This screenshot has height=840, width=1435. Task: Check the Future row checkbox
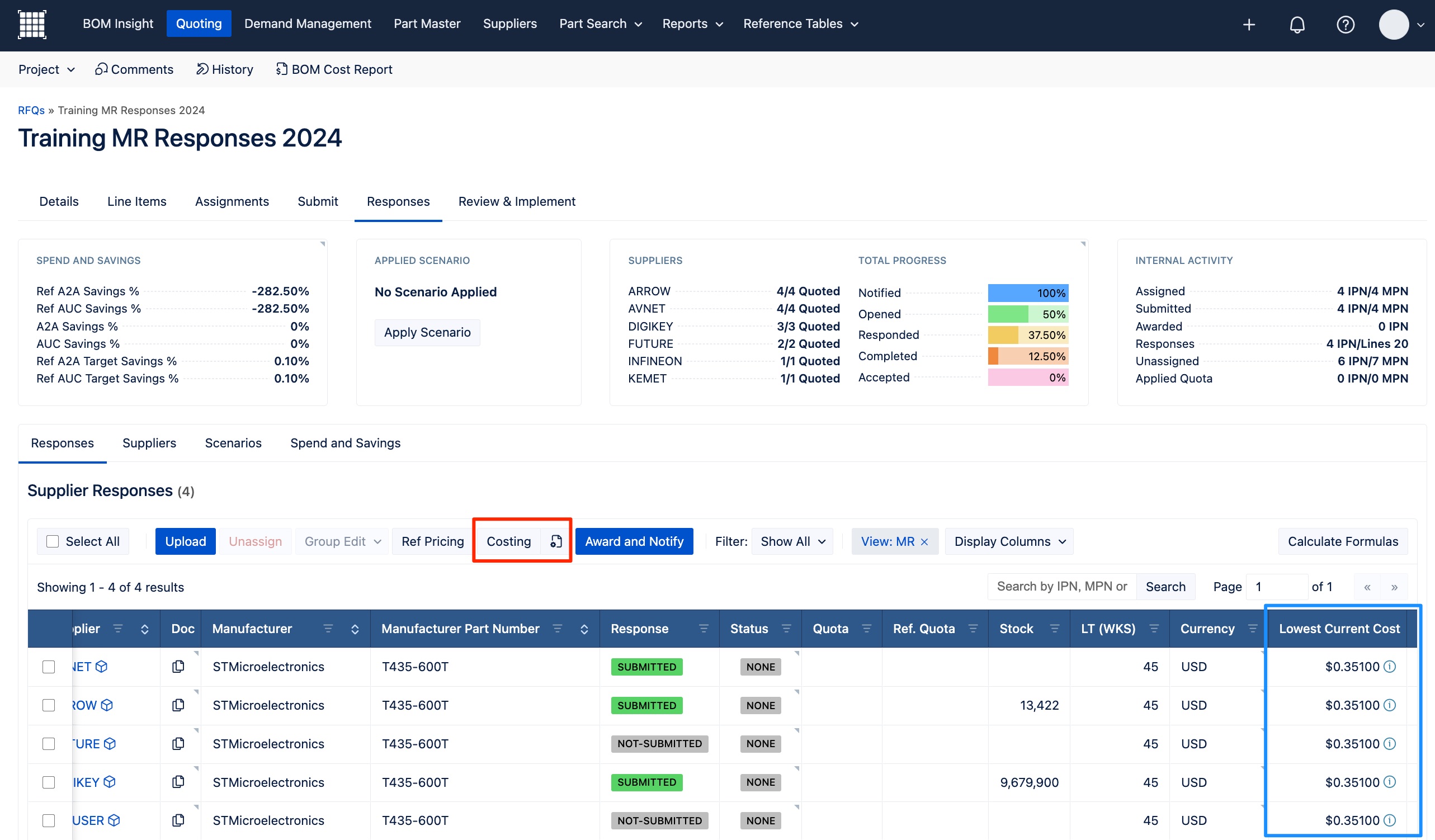click(x=49, y=743)
